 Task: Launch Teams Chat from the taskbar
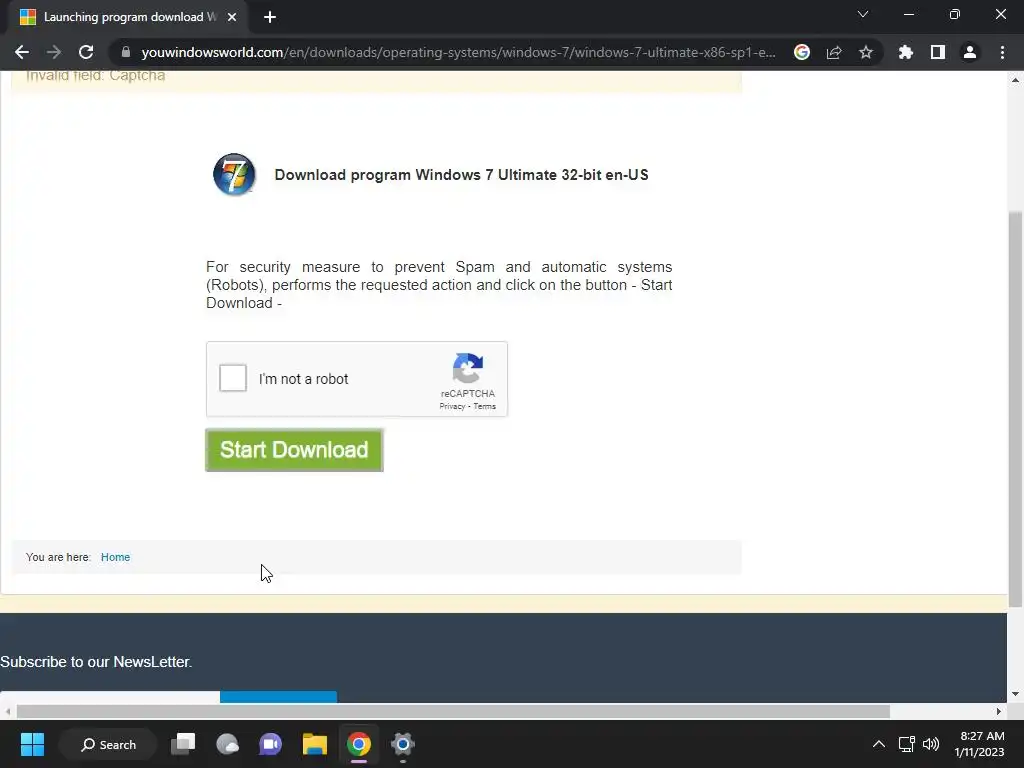pyautogui.click(x=270, y=744)
